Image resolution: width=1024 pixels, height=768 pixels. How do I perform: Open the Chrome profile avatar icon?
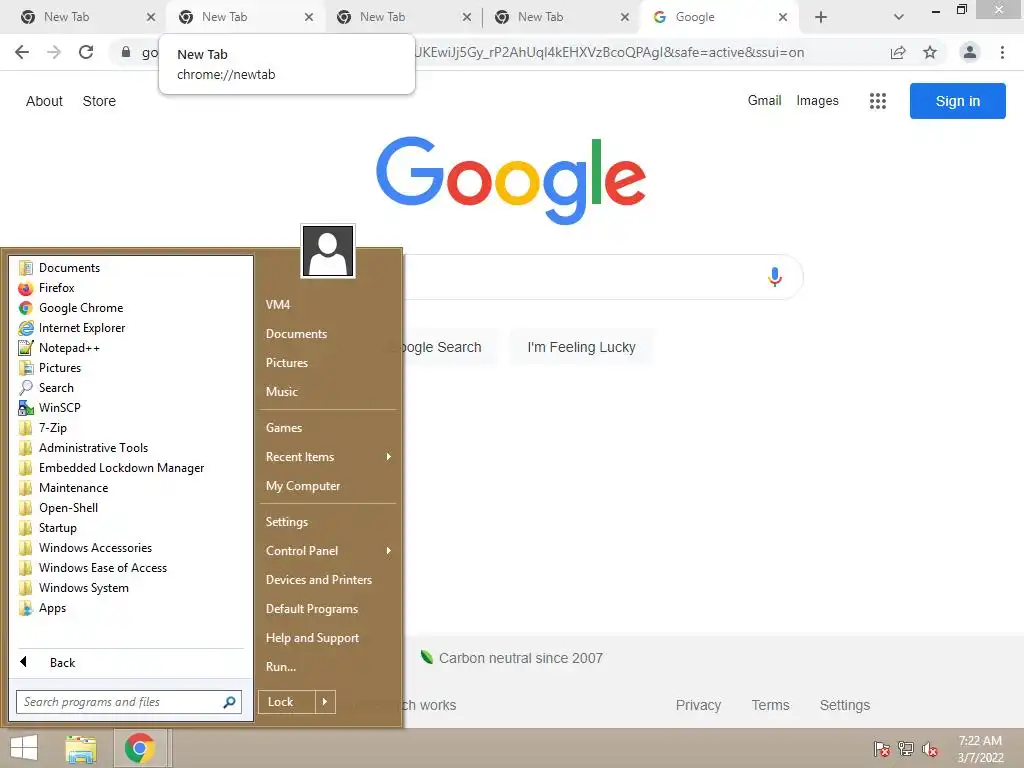click(970, 52)
